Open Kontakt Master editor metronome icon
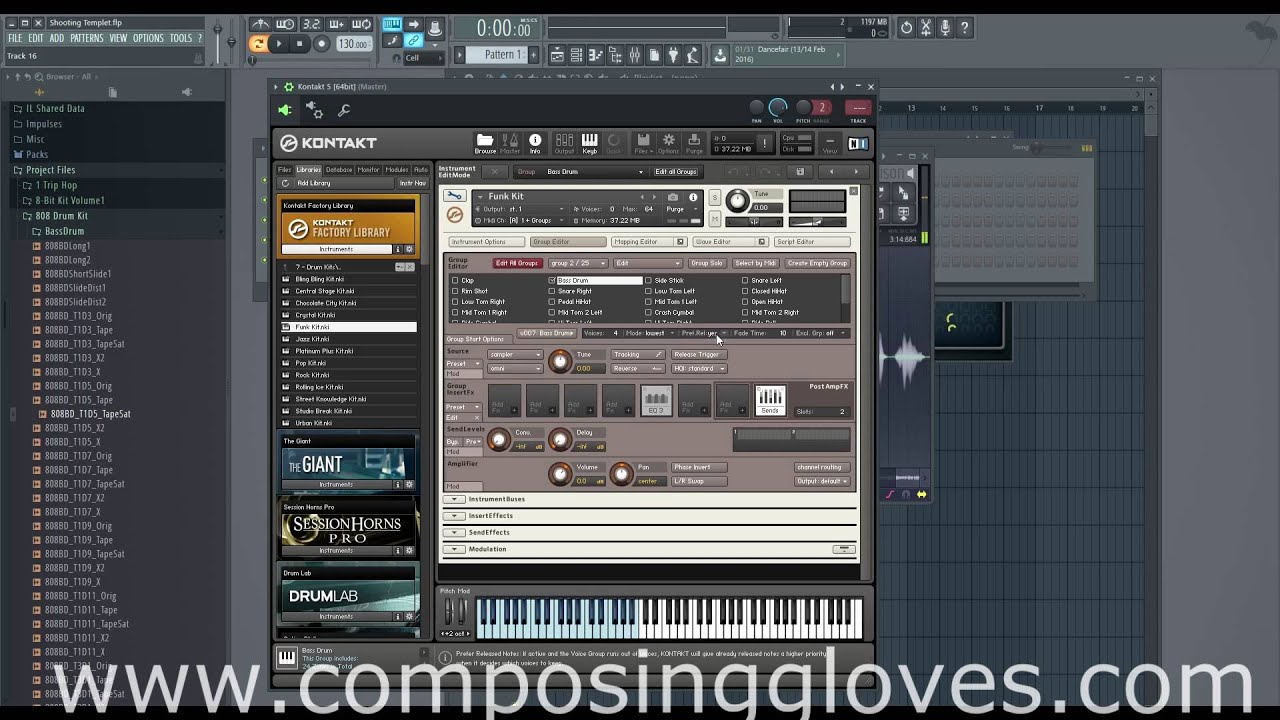Screen dimensions: 1280x720 [510, 143]
